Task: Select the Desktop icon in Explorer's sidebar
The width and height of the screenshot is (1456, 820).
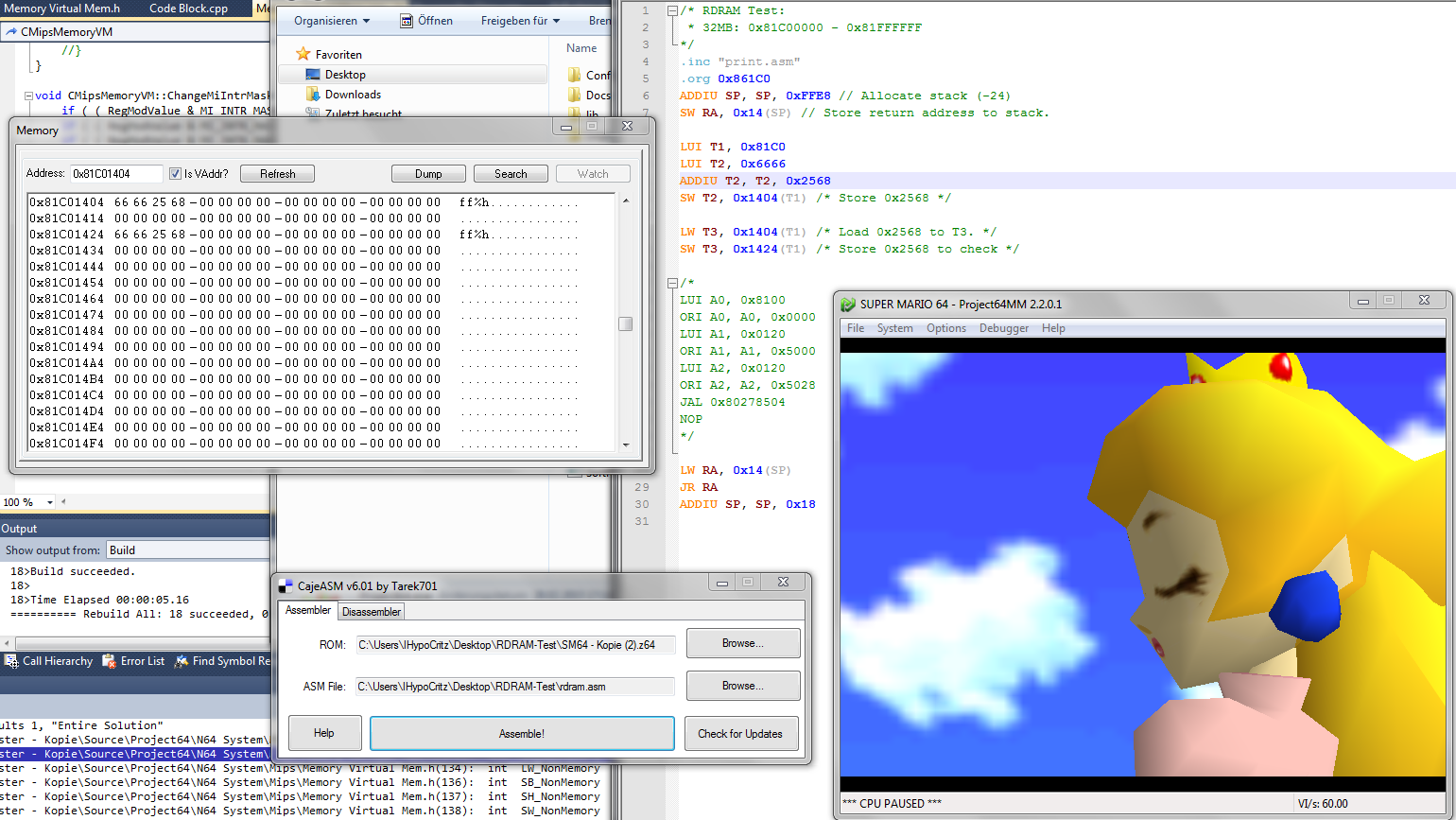Action: [x=314, y=75]
